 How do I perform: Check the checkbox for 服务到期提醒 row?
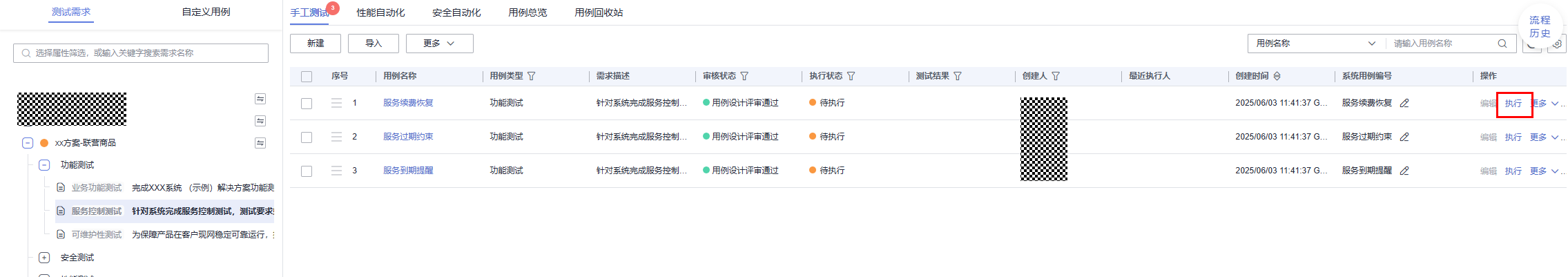pos(307,171)
